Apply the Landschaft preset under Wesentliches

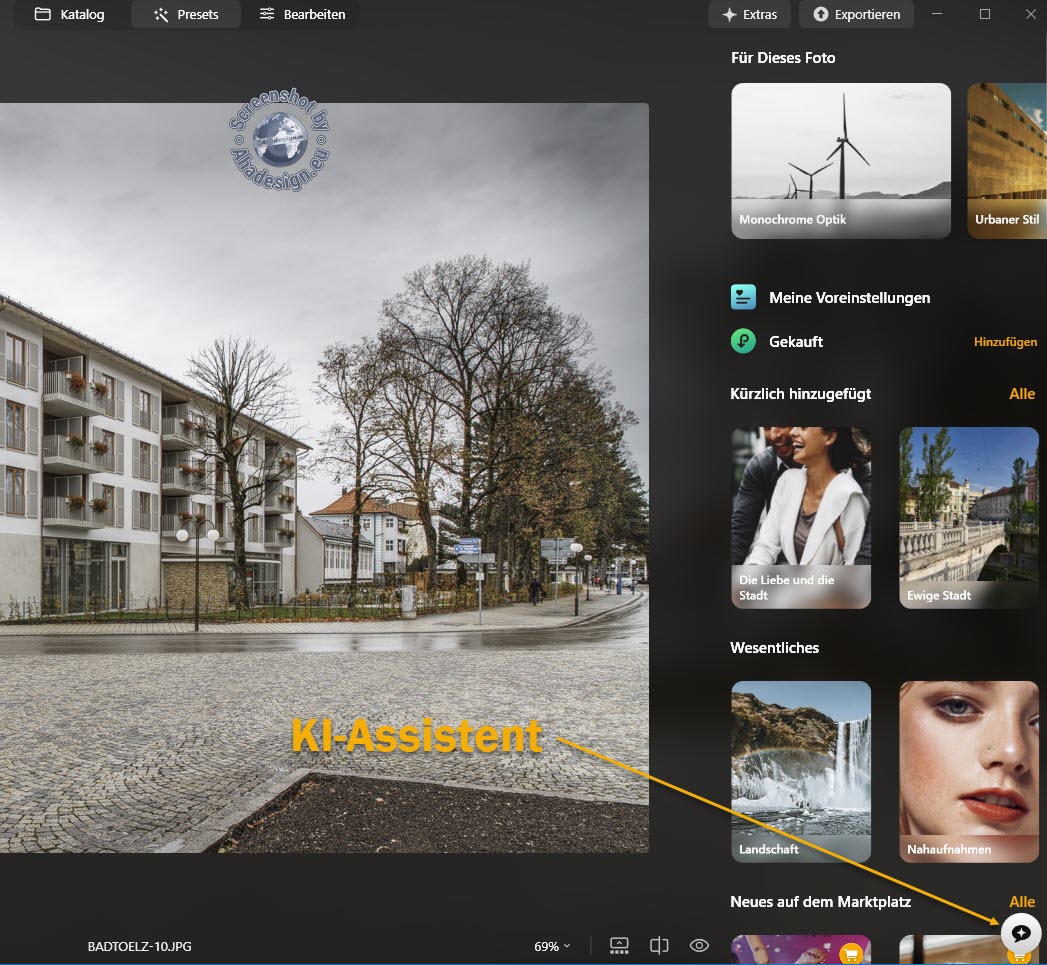[x=801, y=771]
